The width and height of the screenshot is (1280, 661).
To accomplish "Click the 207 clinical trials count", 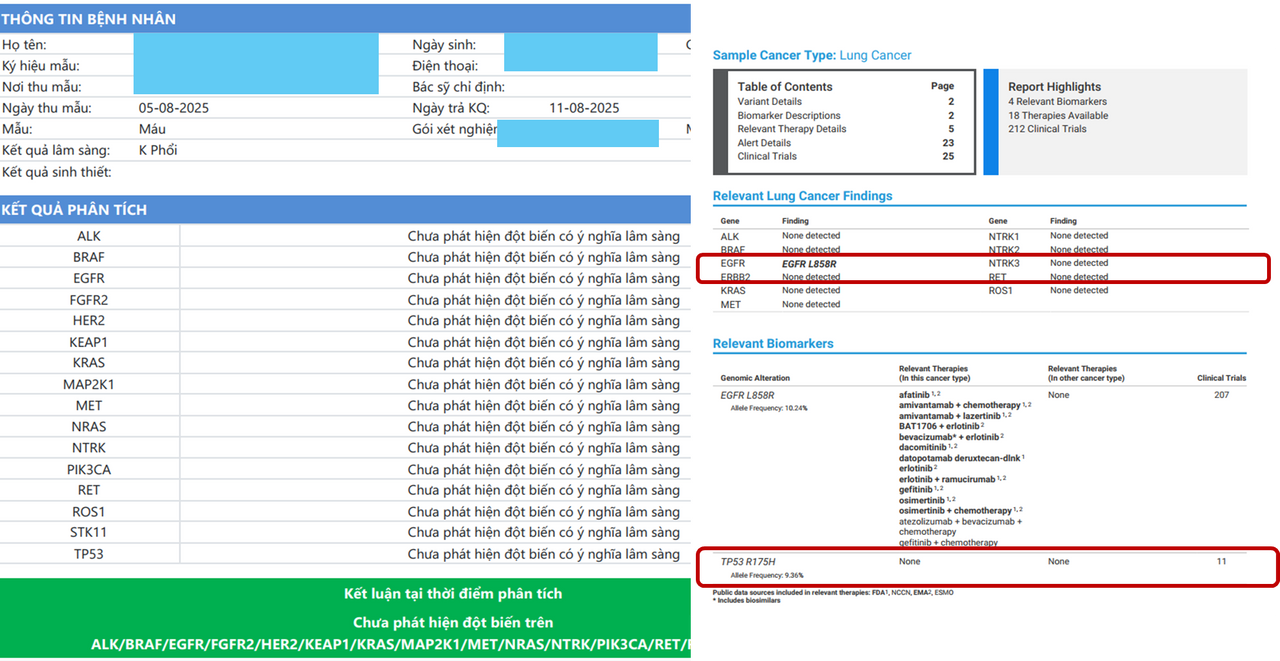I will [x=1221, y=395].
